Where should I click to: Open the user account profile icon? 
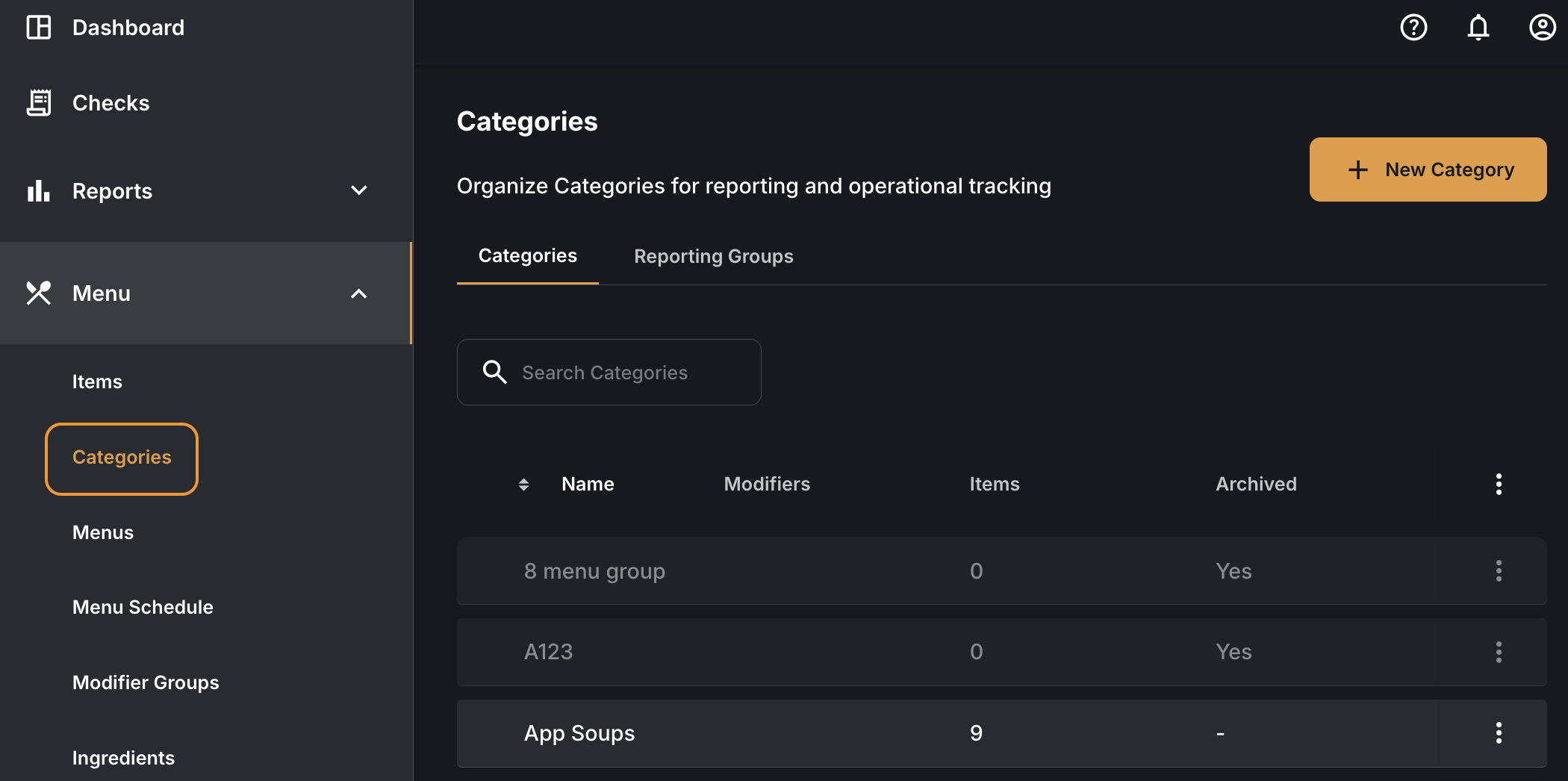click(x=1542, y=28)
